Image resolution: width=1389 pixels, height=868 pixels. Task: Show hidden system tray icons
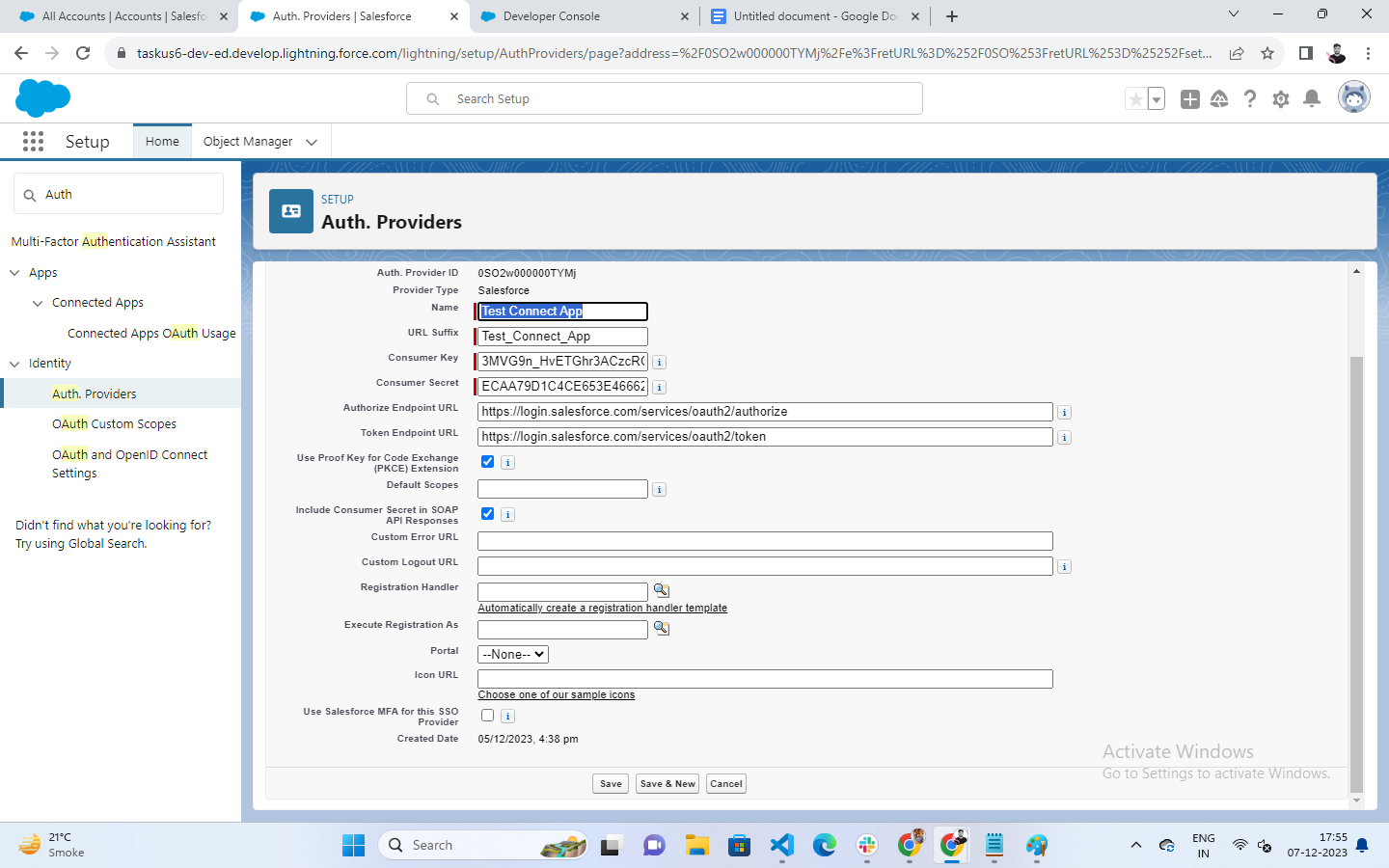(1136, 845)
